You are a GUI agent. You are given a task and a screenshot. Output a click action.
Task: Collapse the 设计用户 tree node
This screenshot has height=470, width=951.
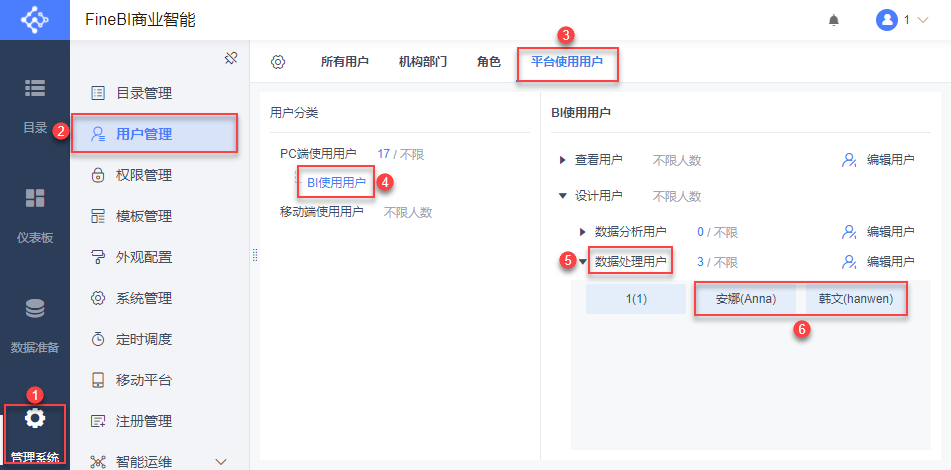562,196
